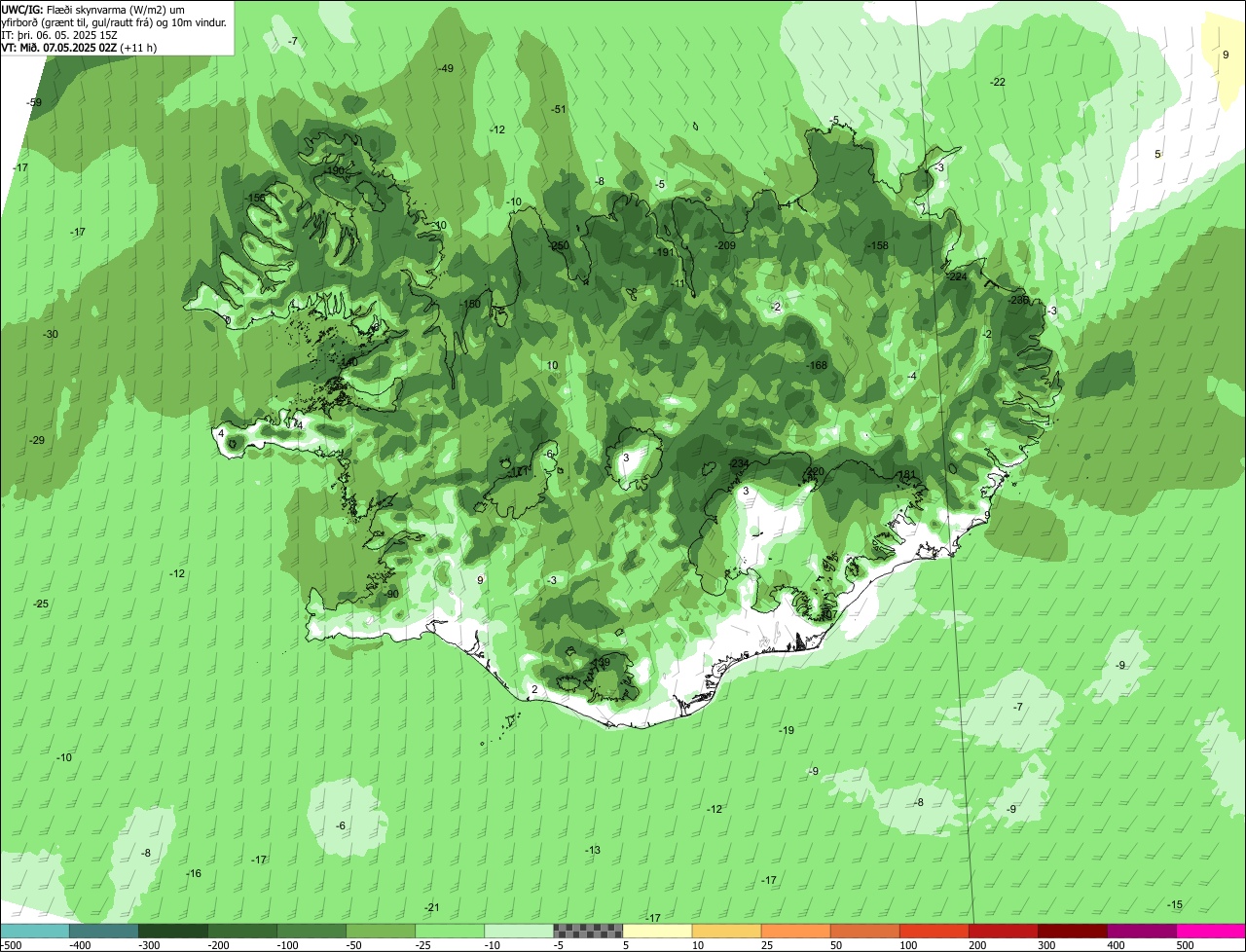
Task: Click the '-181' flux value label
Action: coord(906,475)
